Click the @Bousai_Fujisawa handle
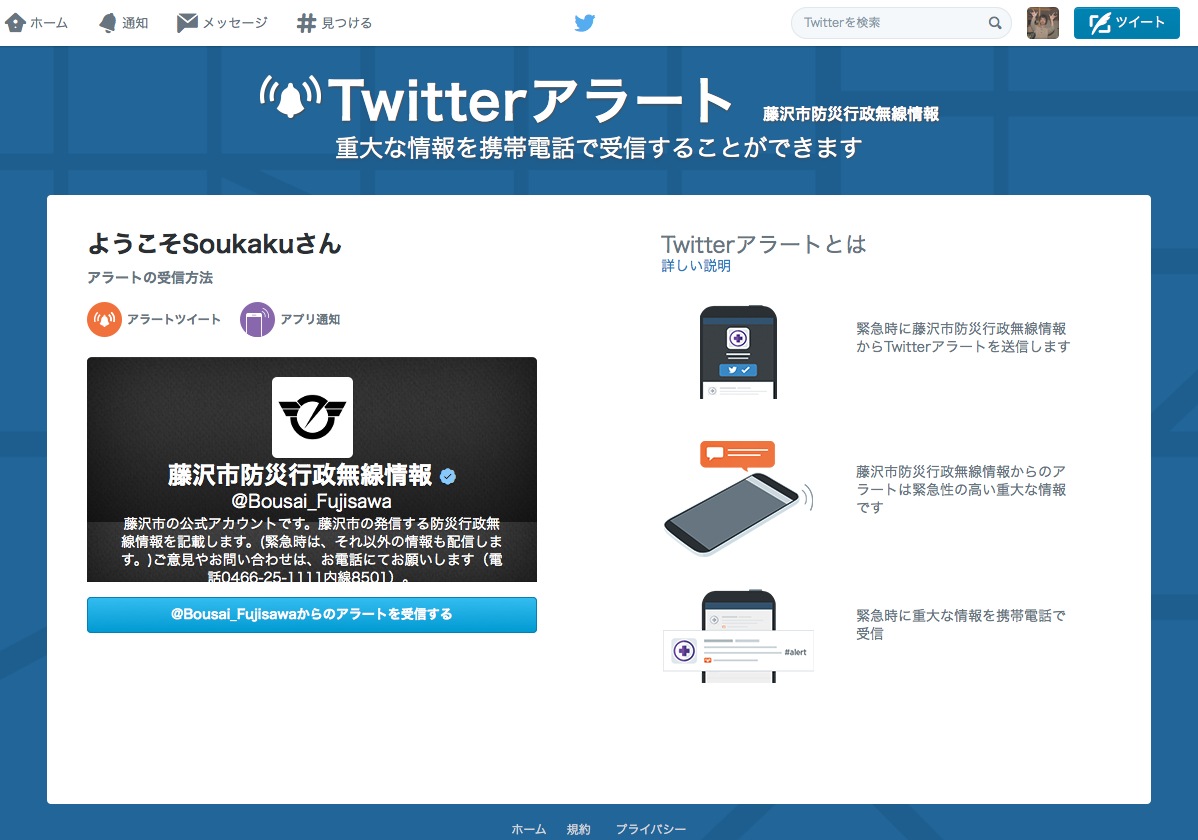 coord(312,501)
